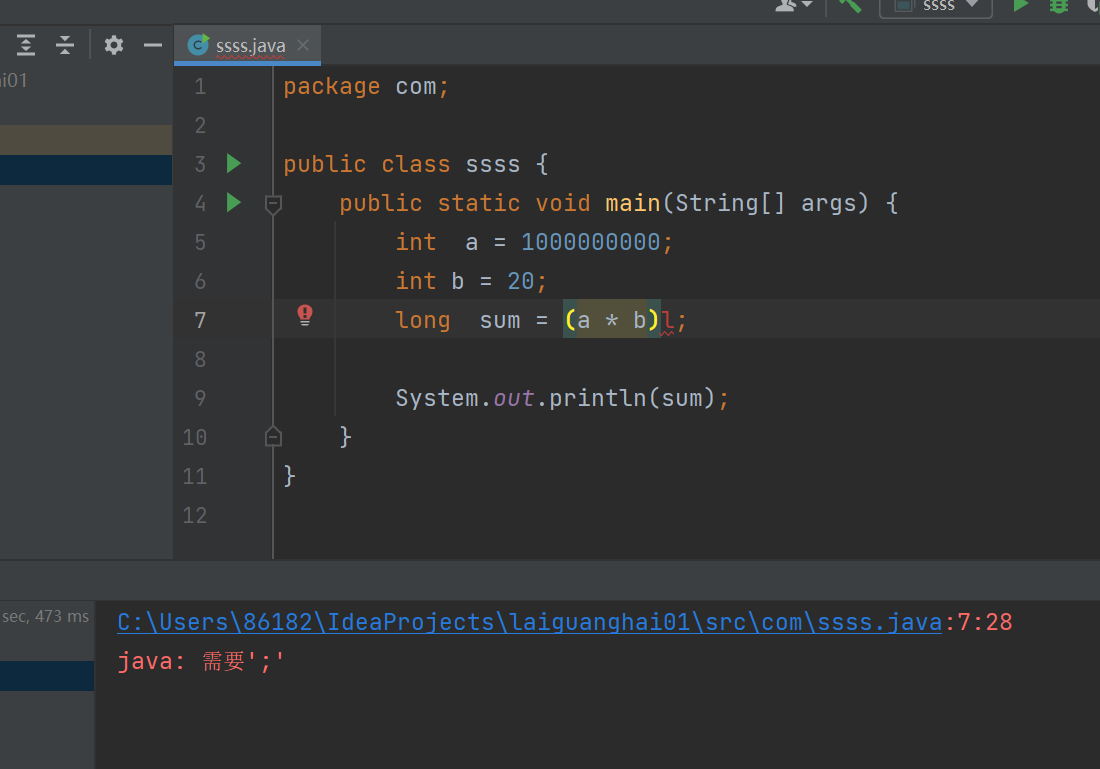This screenshot has width=1100, height=769.
Task: Click the closing brace on line 11
Action: (x=289, y=476)
